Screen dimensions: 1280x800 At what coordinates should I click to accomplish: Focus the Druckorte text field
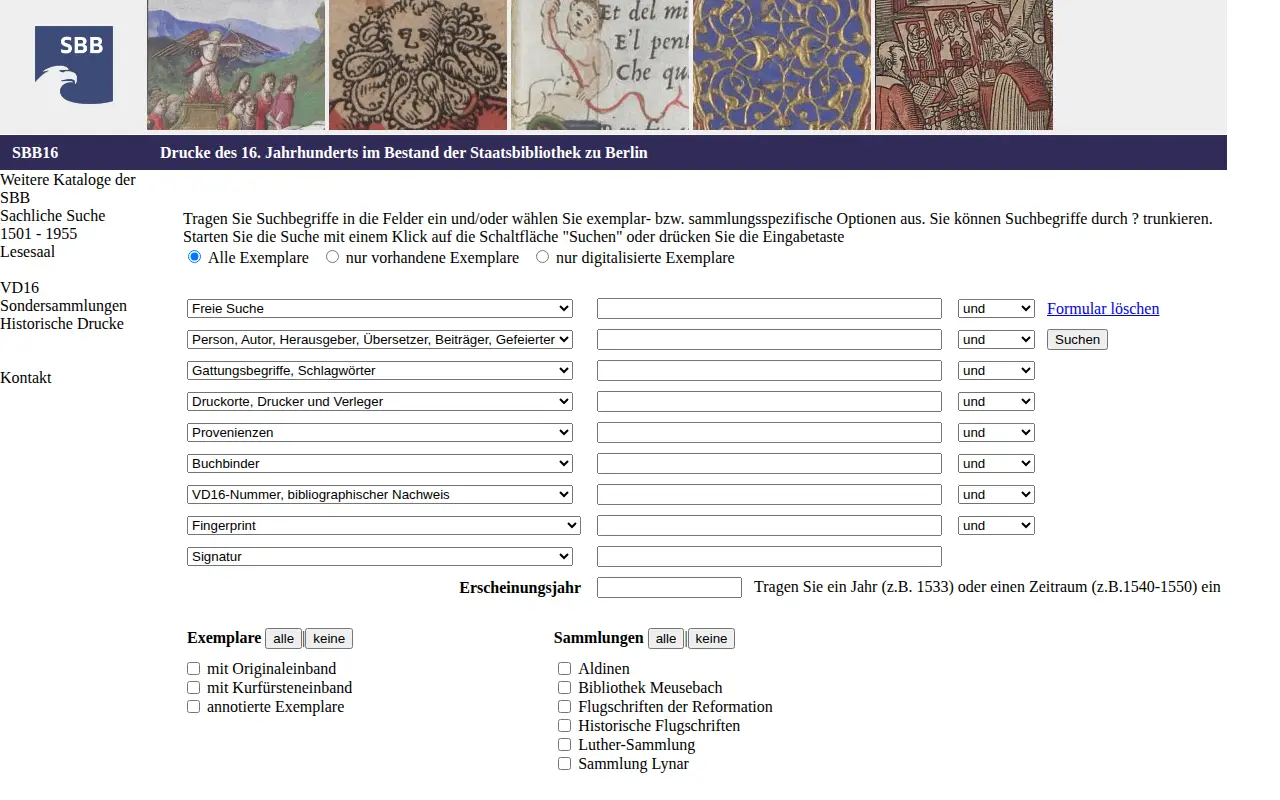tap(769, 402)
